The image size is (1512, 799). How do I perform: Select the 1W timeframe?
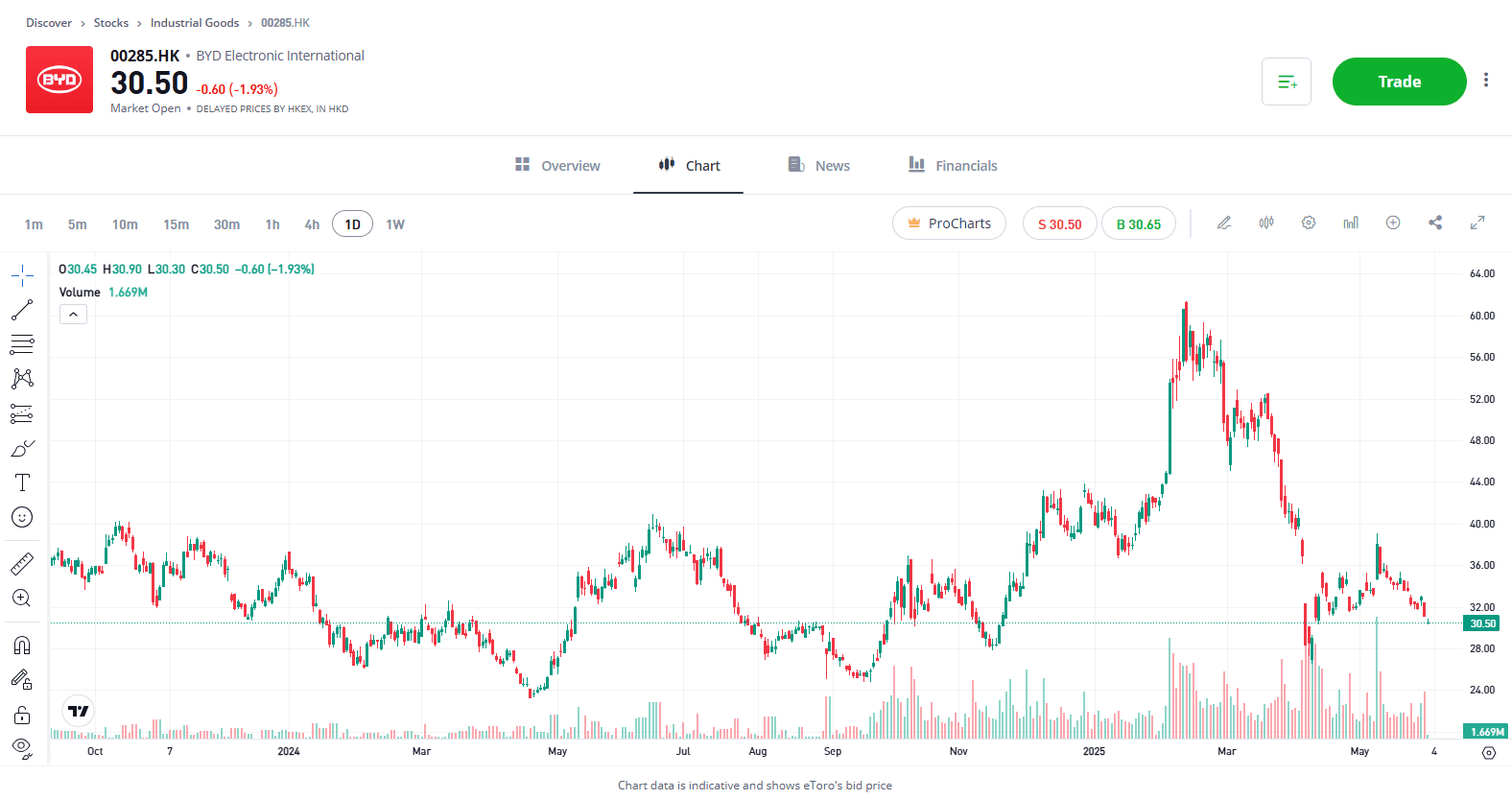pos(395,224)
